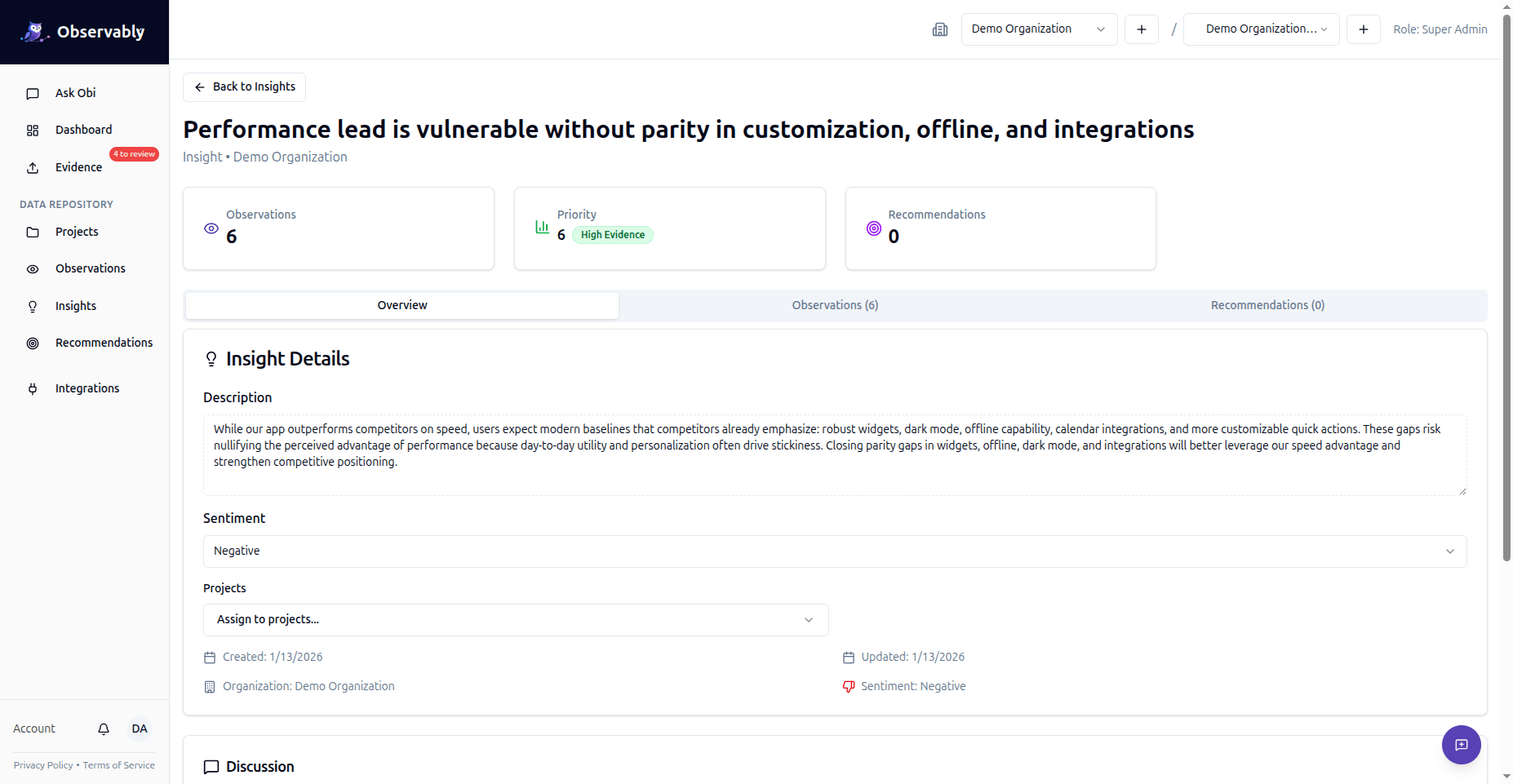This screenshot has width=1513, height=784.
Task: Switch to the Recommendations (0) tab
Action: click(x=1267, y=305)
